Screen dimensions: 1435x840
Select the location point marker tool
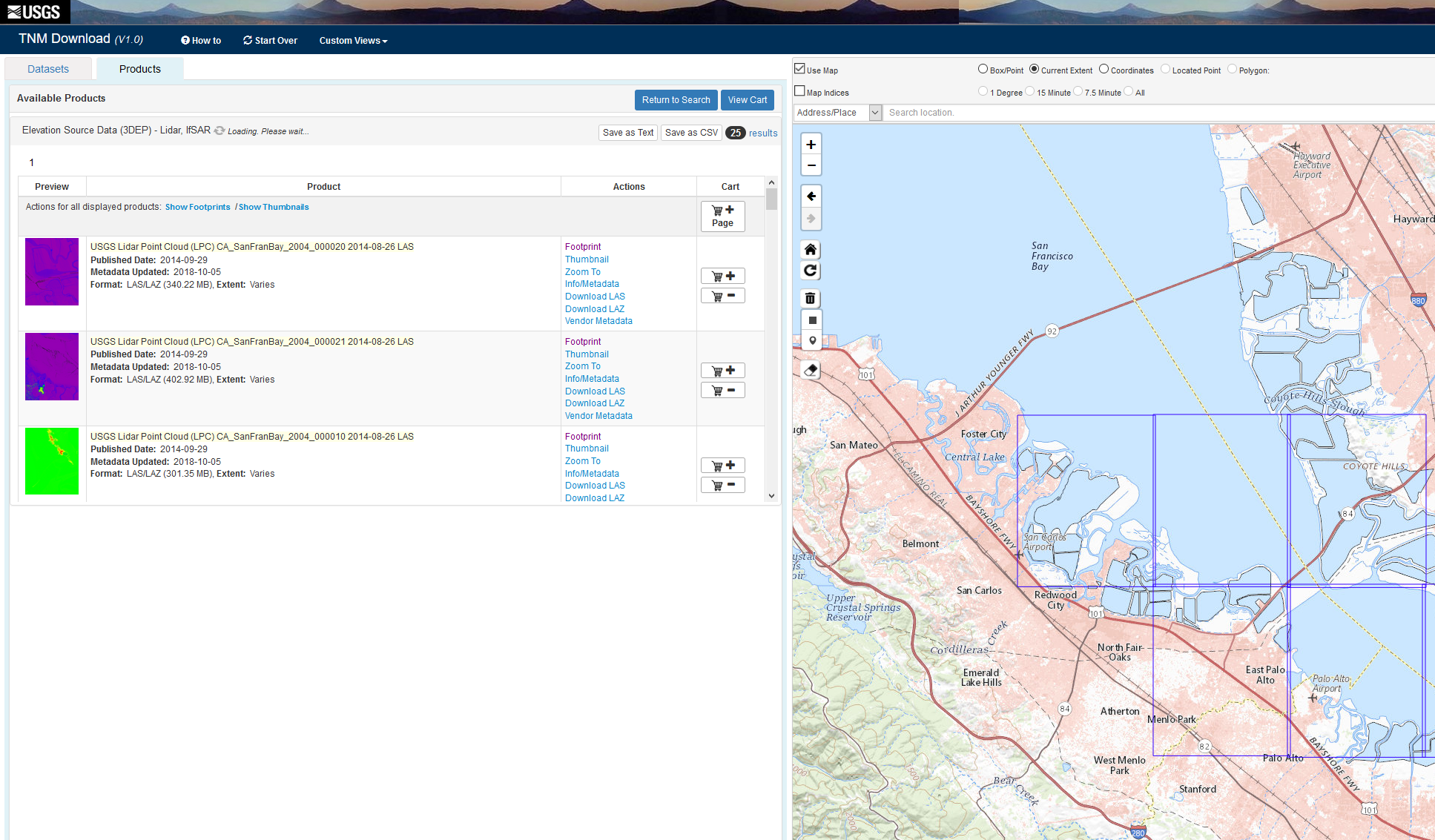tap(811, 341)
